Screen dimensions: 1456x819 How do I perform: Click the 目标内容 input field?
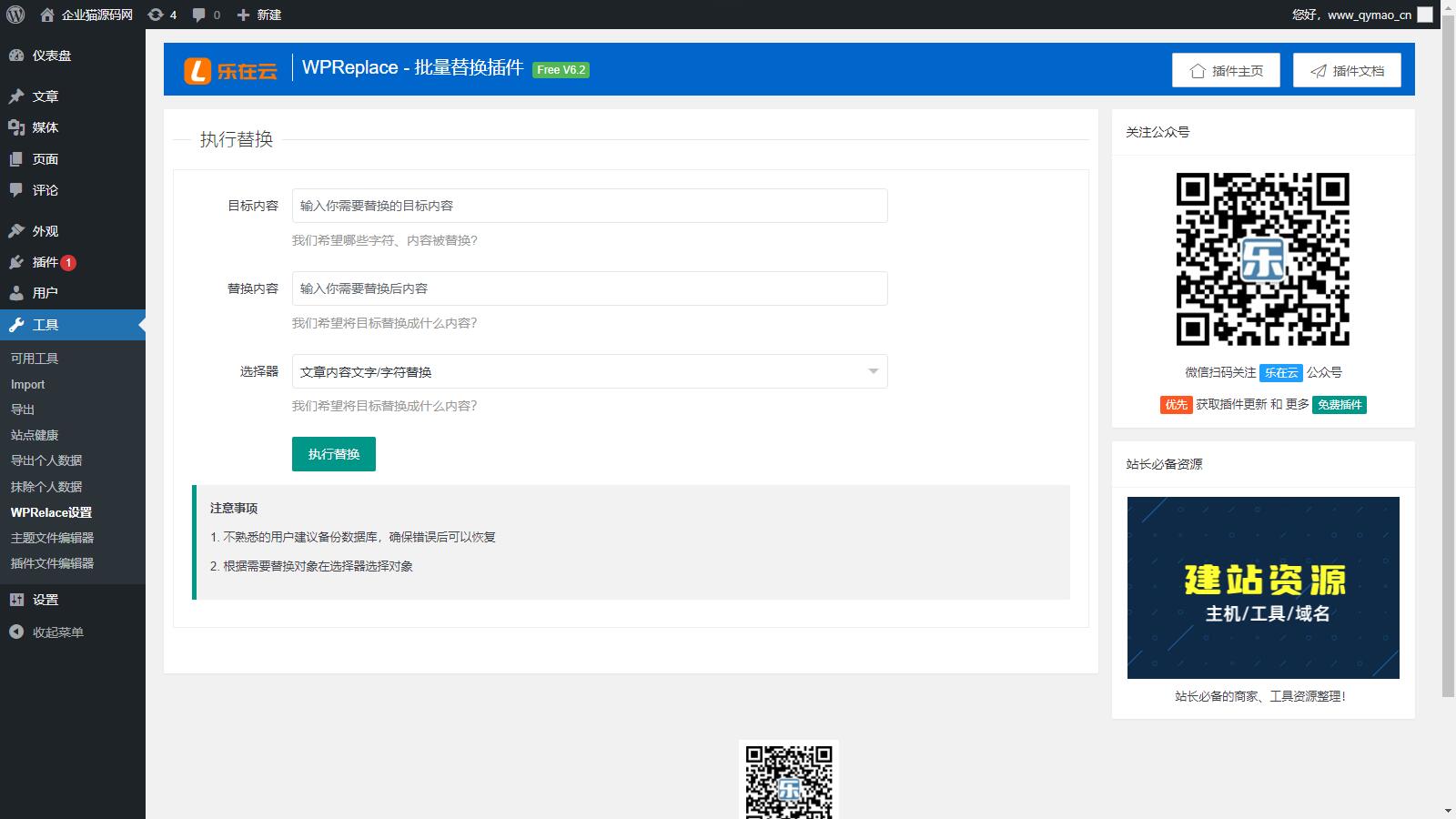point(589,206)
